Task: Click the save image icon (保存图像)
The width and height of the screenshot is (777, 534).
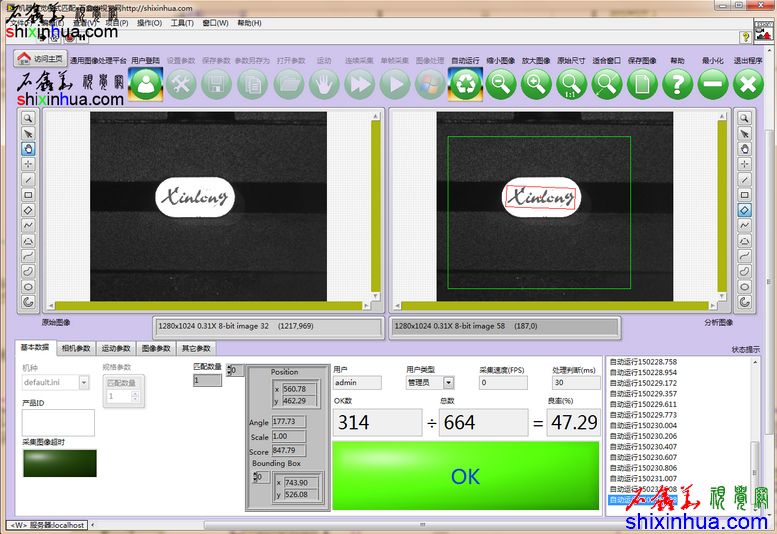Action: pyautogui.click(x=642, y=84)
